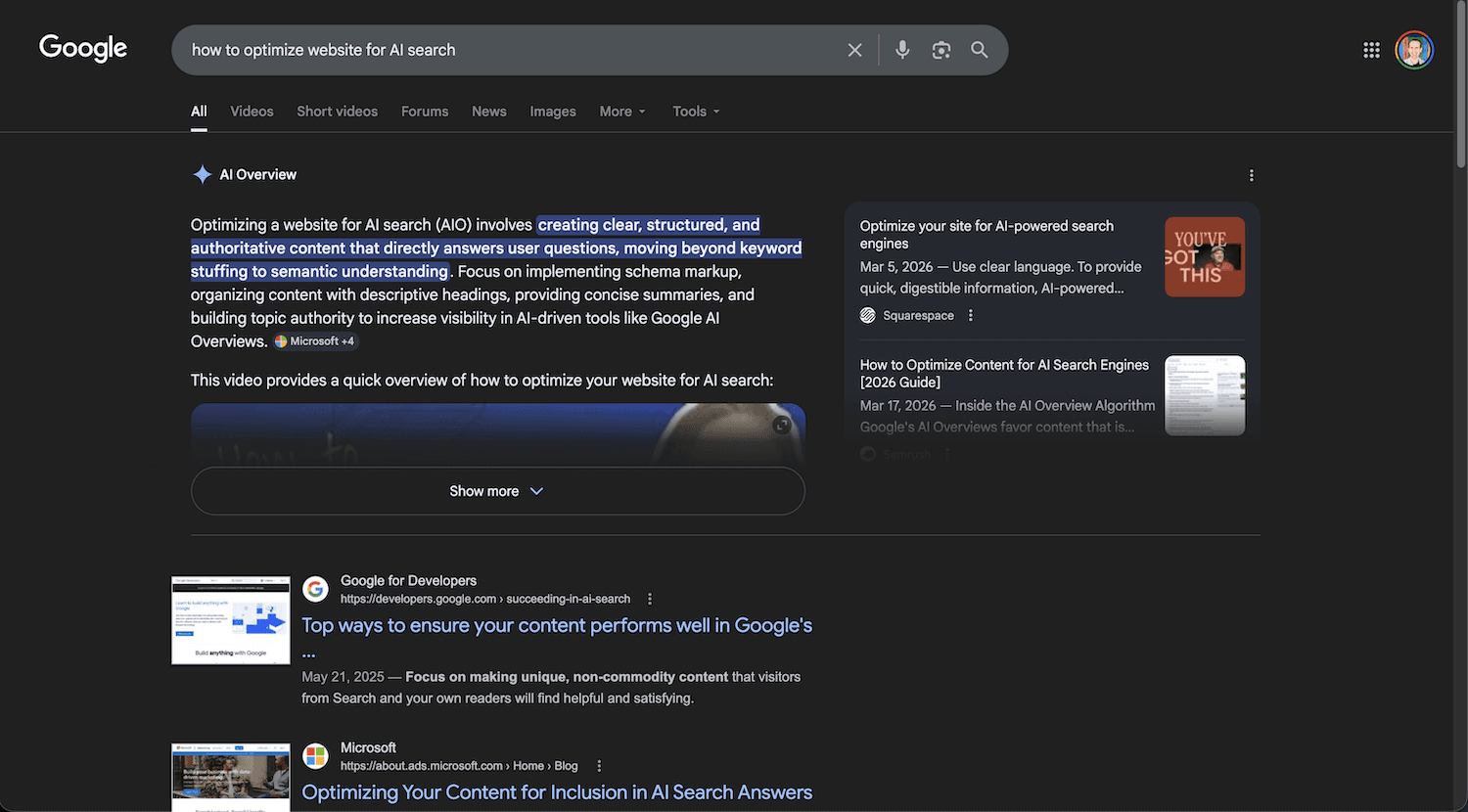Open the Microsoft +4 sources chip

315,341
